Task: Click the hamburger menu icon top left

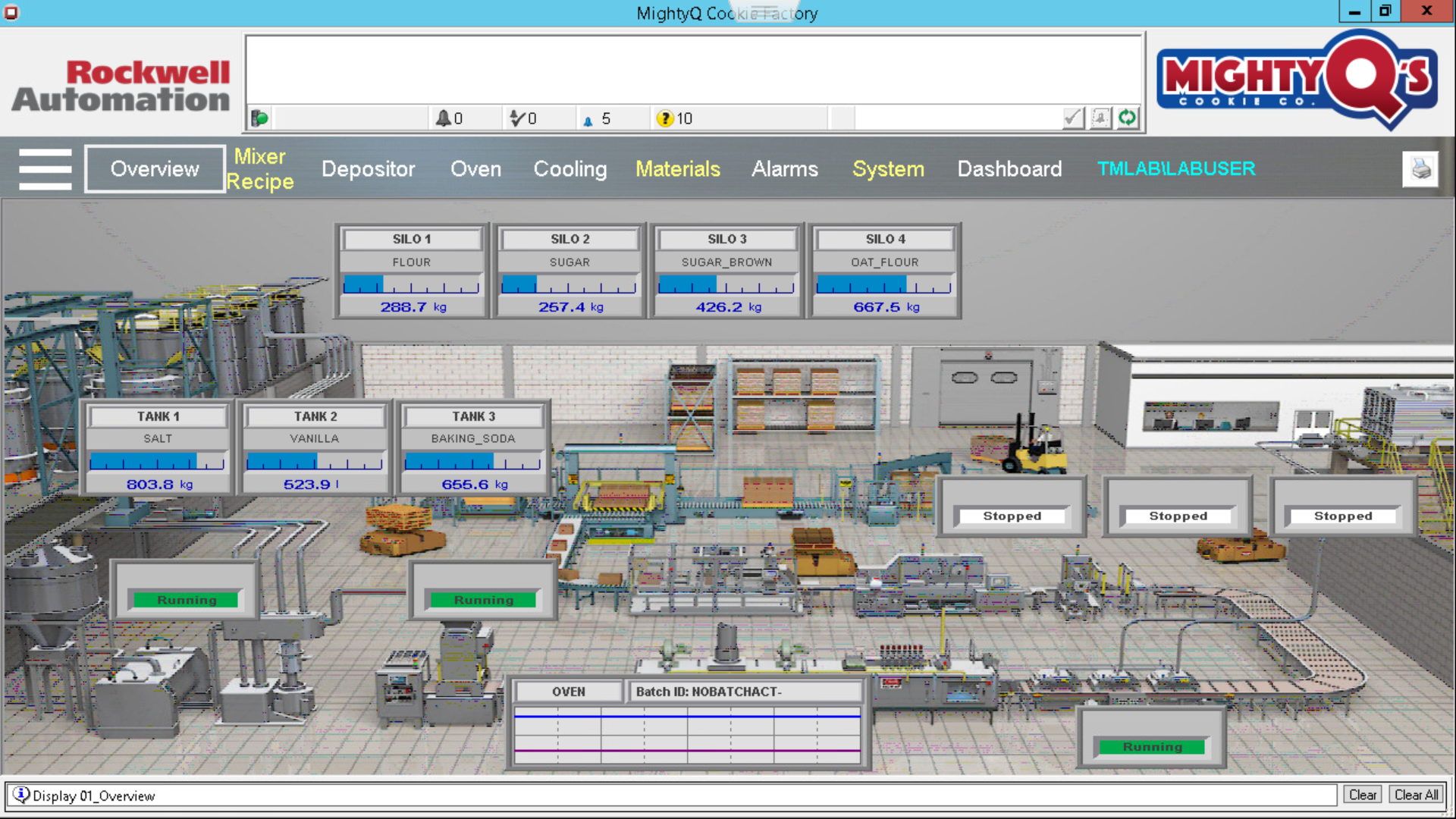Action: (x=45, y=168)
